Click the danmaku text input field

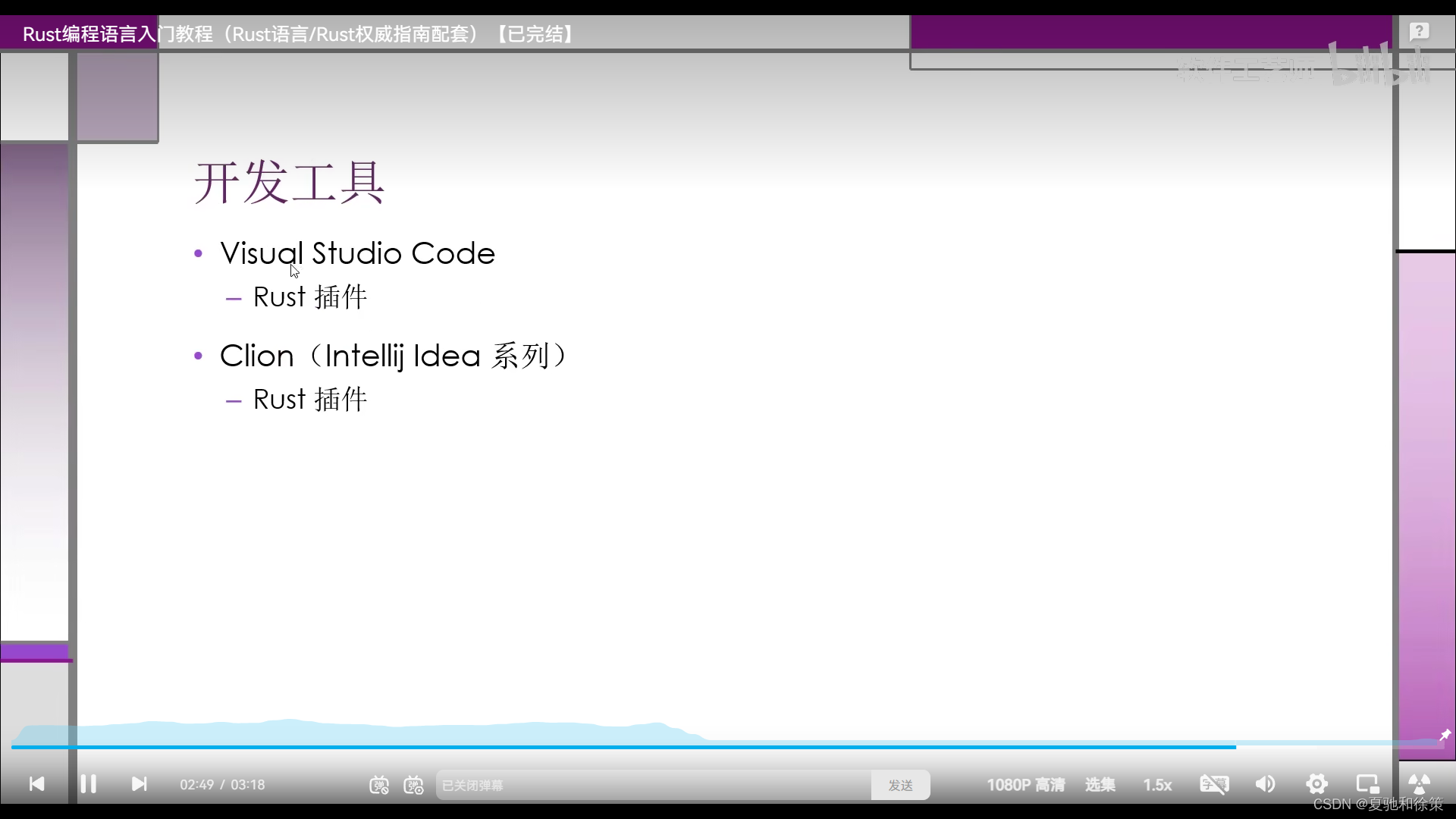tap(652, 786)
